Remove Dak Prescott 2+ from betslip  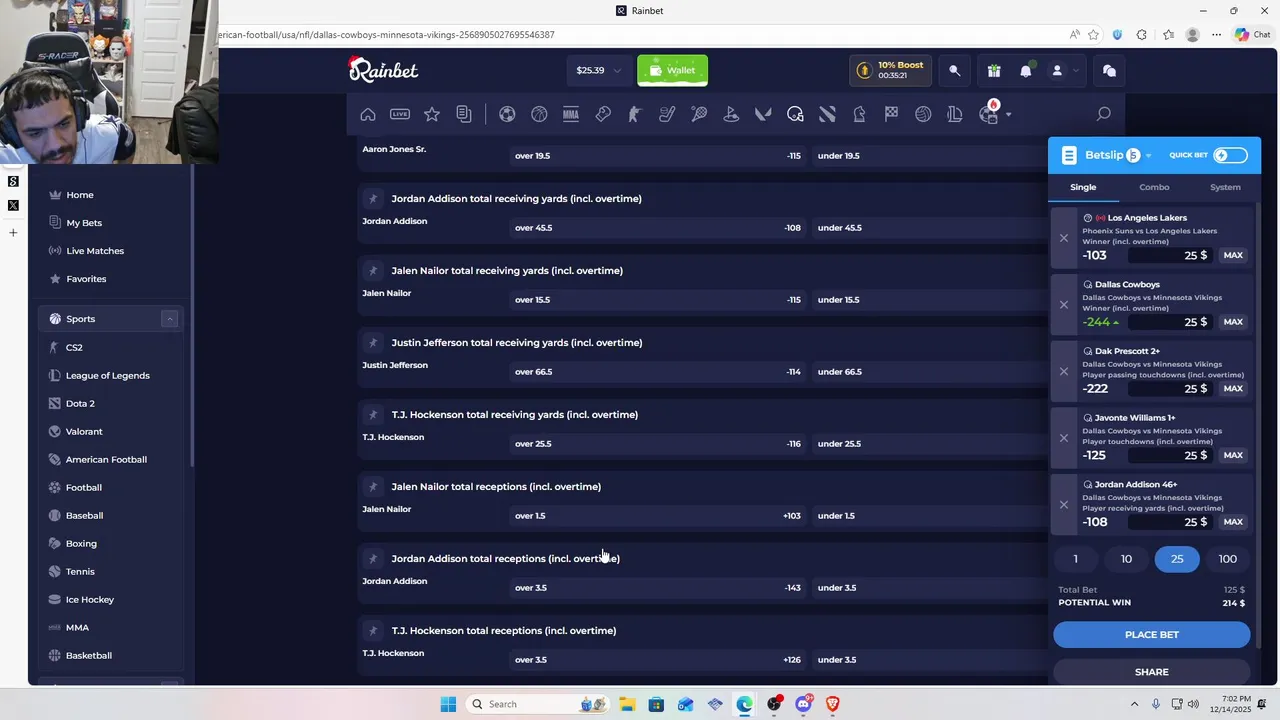1064,371
